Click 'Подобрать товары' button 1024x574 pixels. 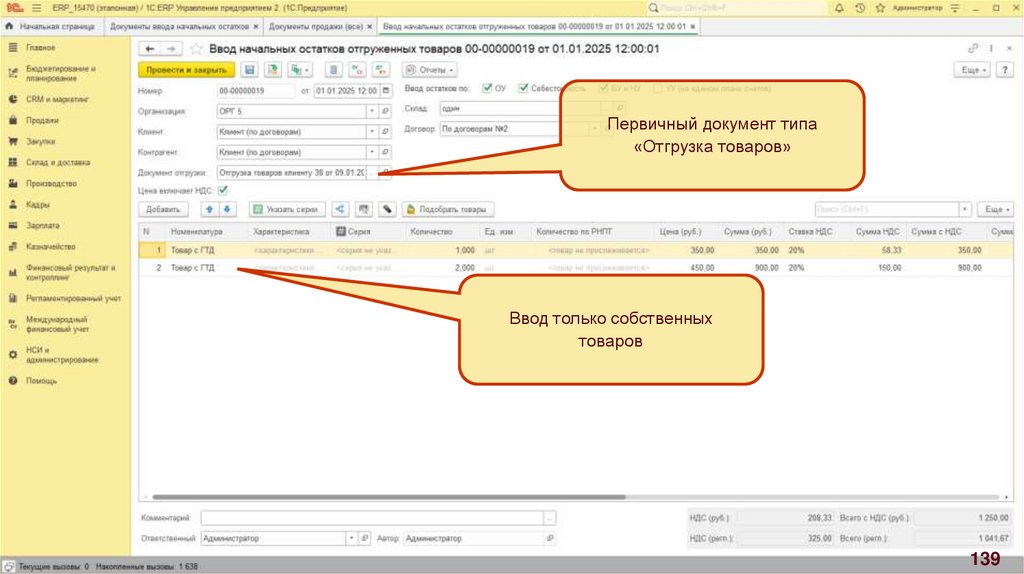pos(447,210)
